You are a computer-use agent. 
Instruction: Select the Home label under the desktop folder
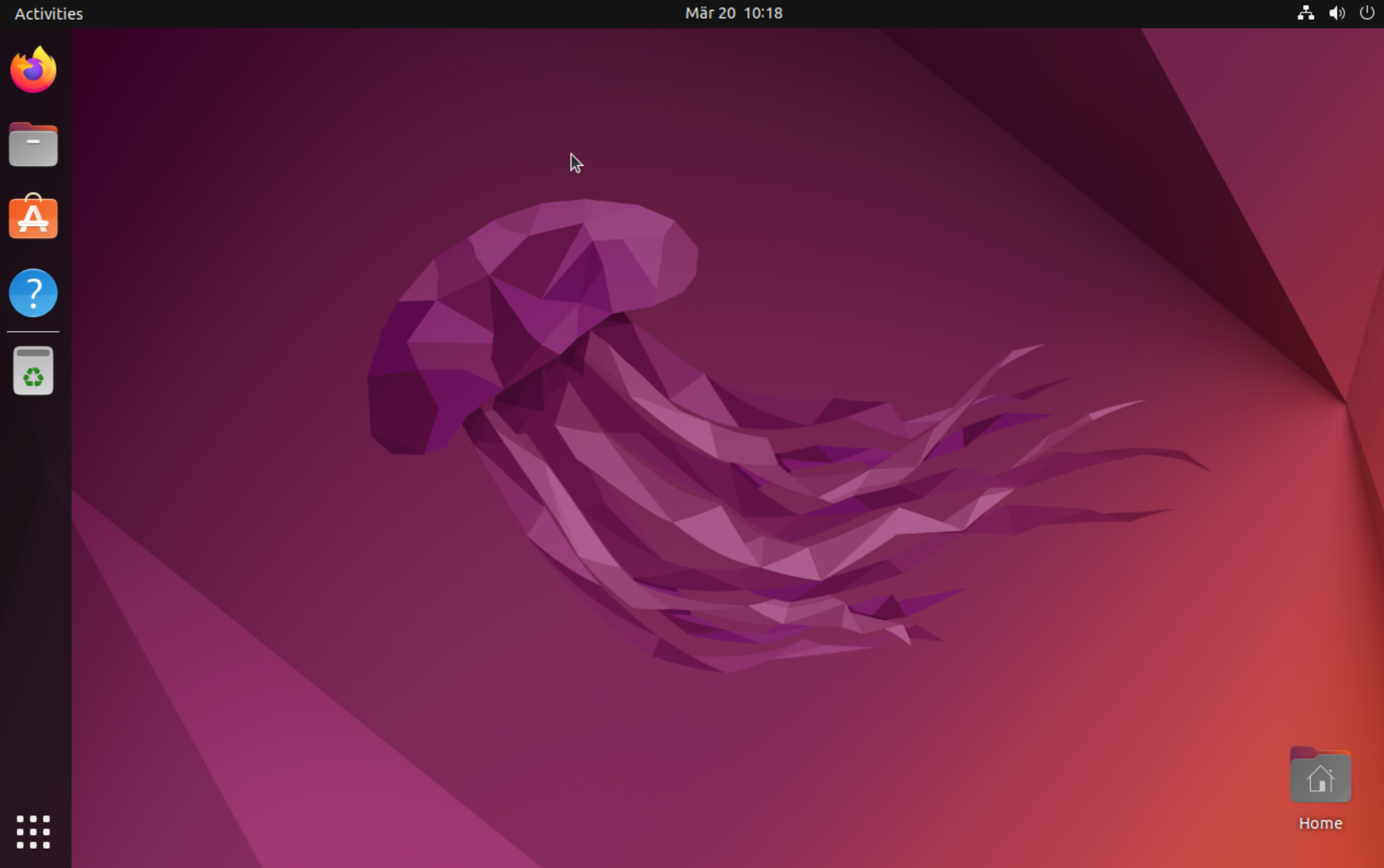tap(1320, 823)
